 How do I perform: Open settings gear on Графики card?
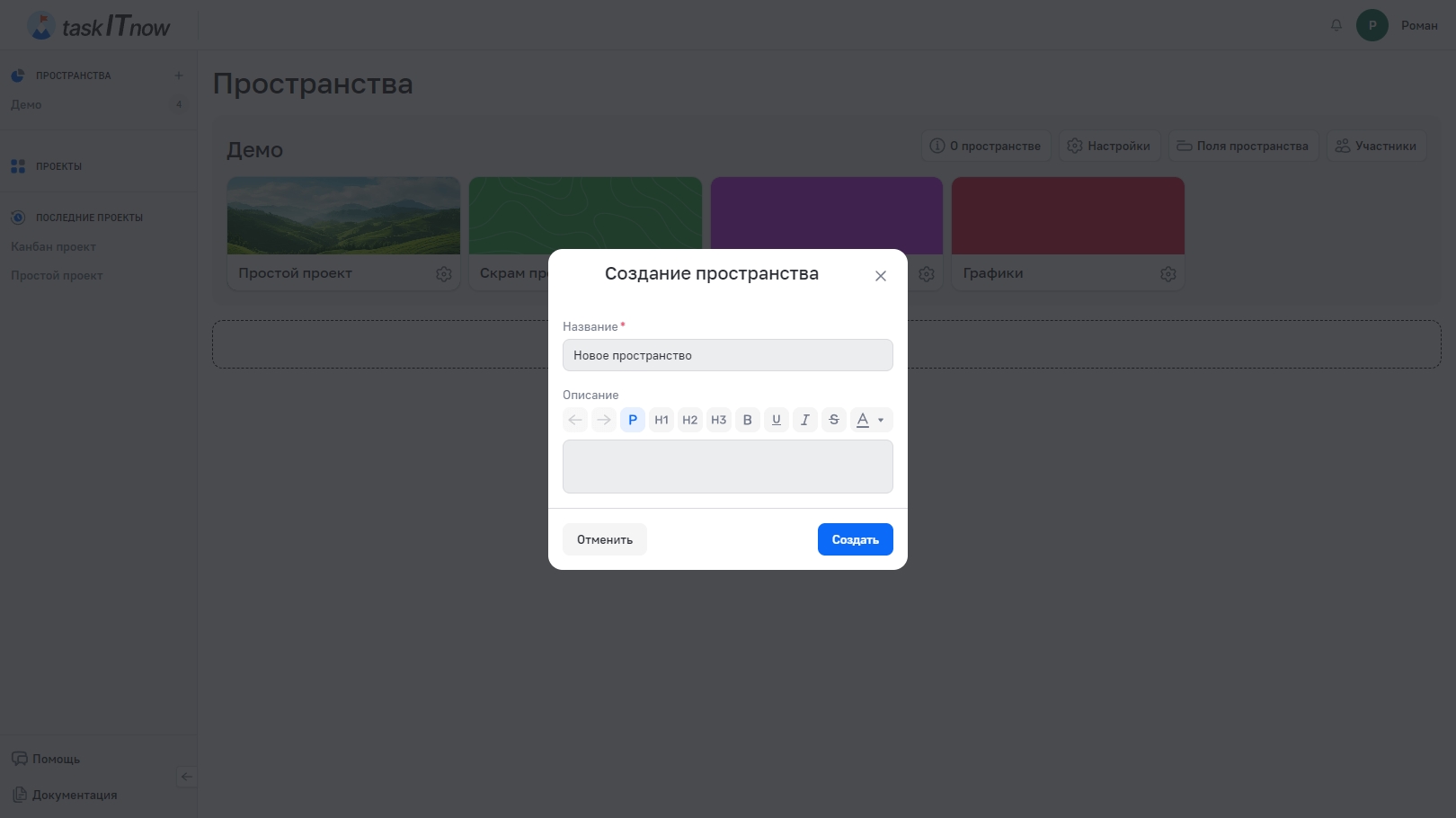click(1167, 274)
